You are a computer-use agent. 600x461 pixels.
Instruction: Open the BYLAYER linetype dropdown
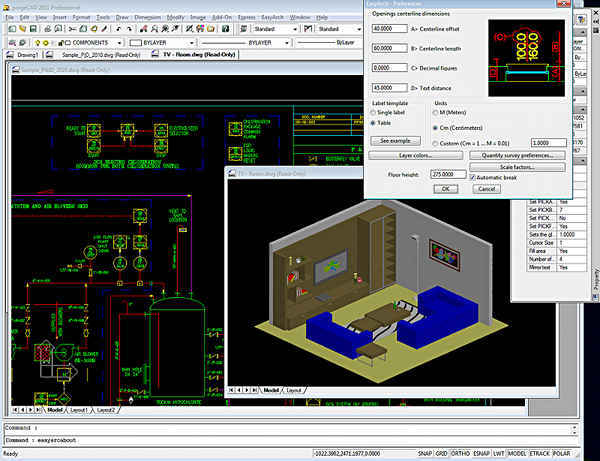pos(286,43)
